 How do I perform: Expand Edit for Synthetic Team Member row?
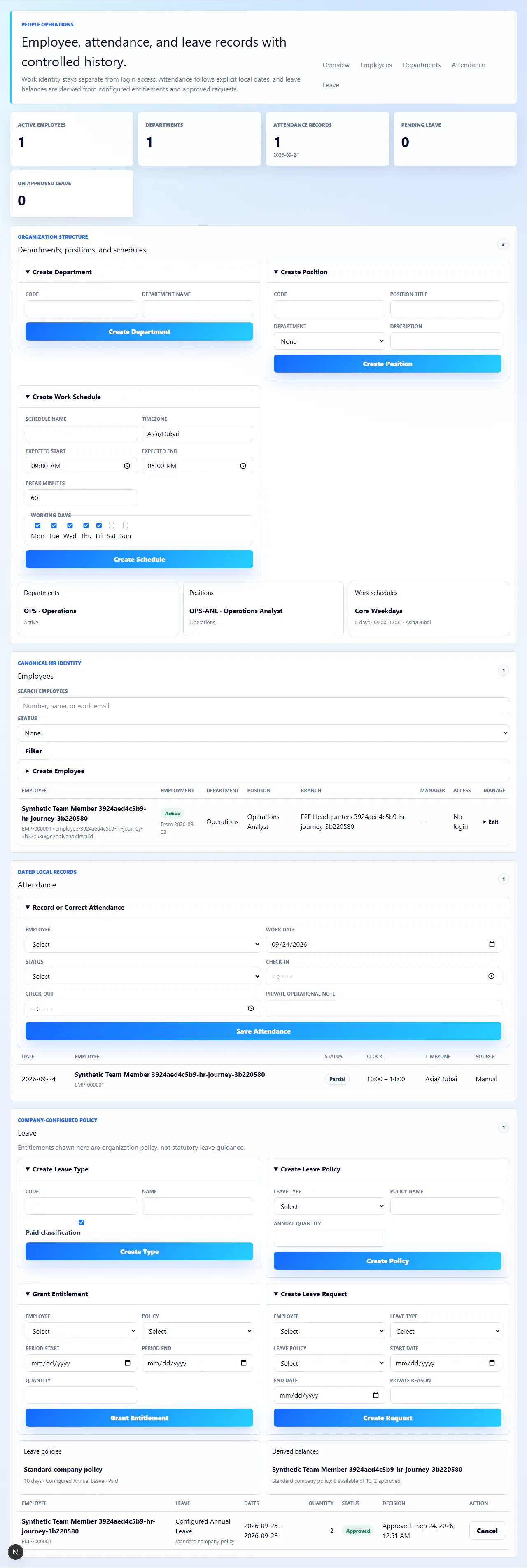tap(491, 822)
